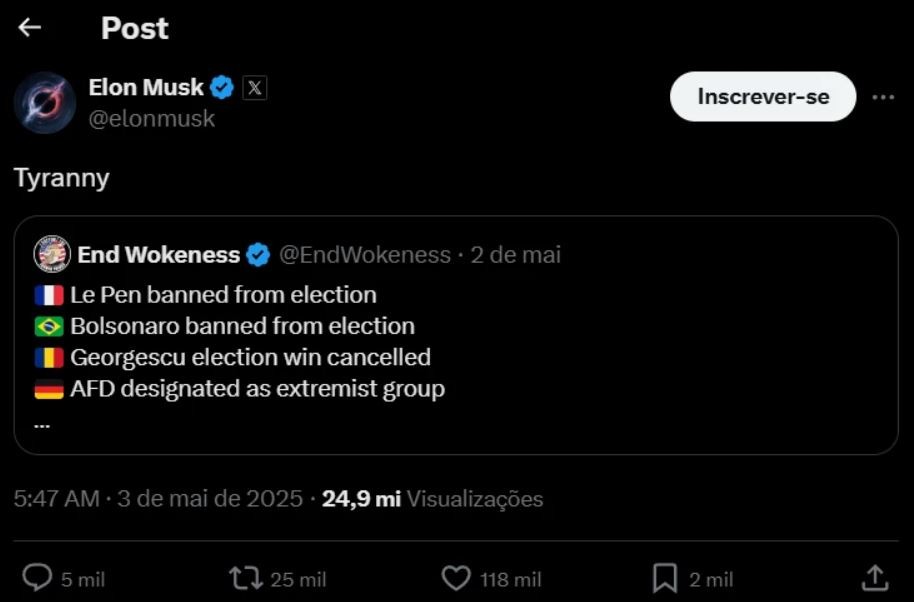The height and width of the screenshot is (602, 914).
Task: Click the post timestamp 5:47 AM
Action: [x=57, y=499]
